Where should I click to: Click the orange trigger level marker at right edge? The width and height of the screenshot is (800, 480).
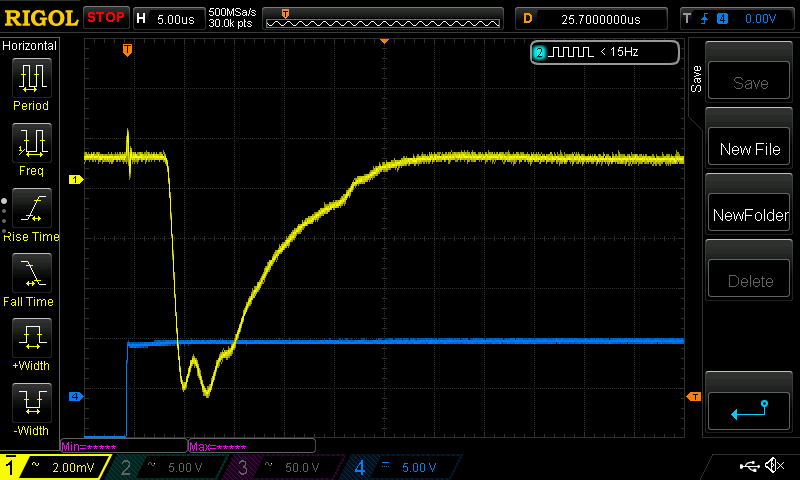click(x=694, y=396)
